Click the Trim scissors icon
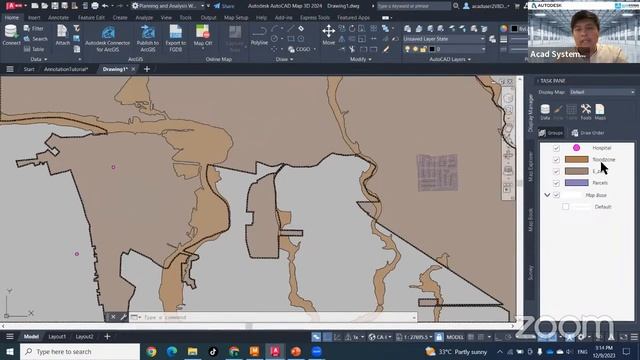Viewport: 640px width, 360px height. (x=352, y=49)
